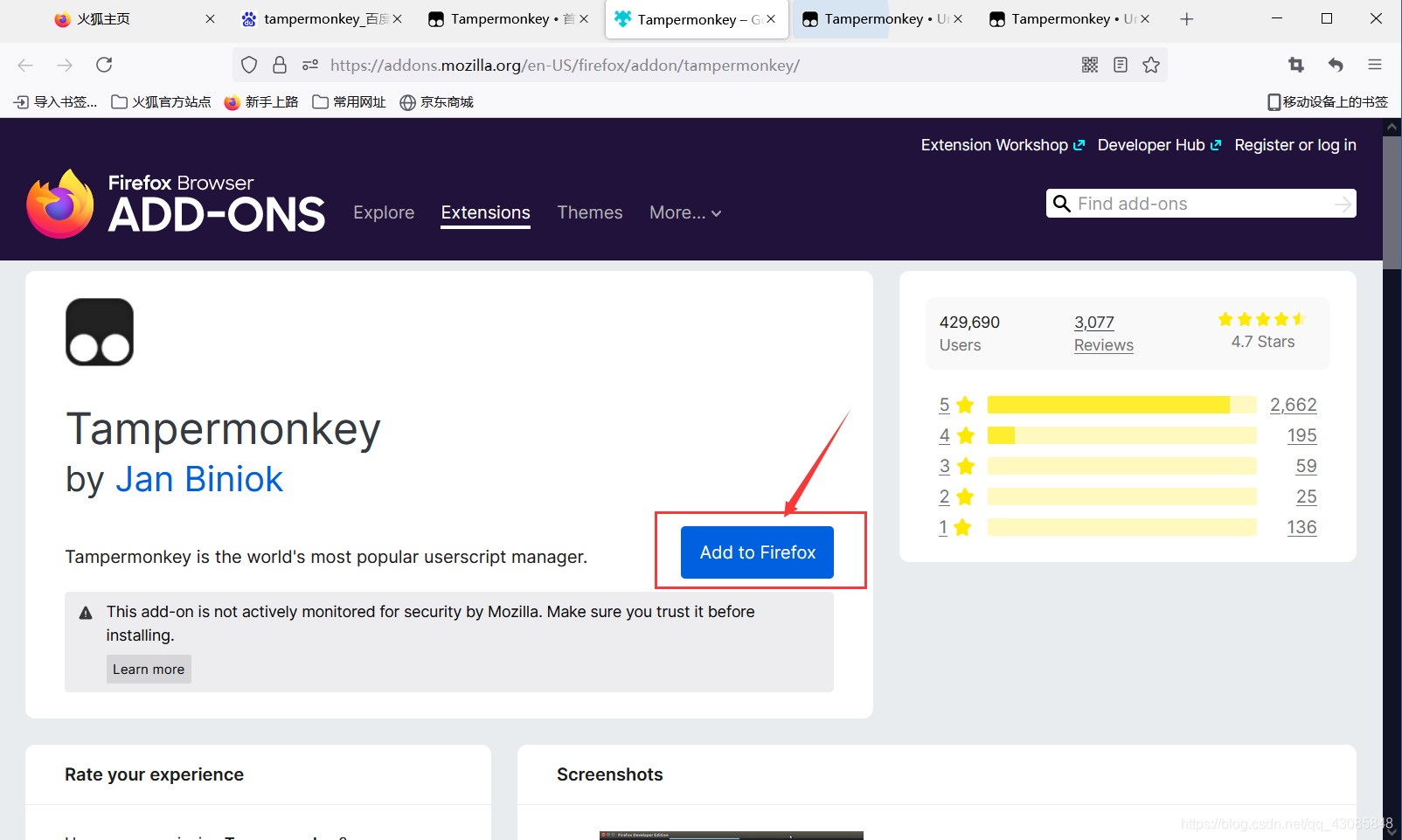The image size is (1402, 840).
Task: Open 京东商城 bookmark
Action: pos(437,102)
